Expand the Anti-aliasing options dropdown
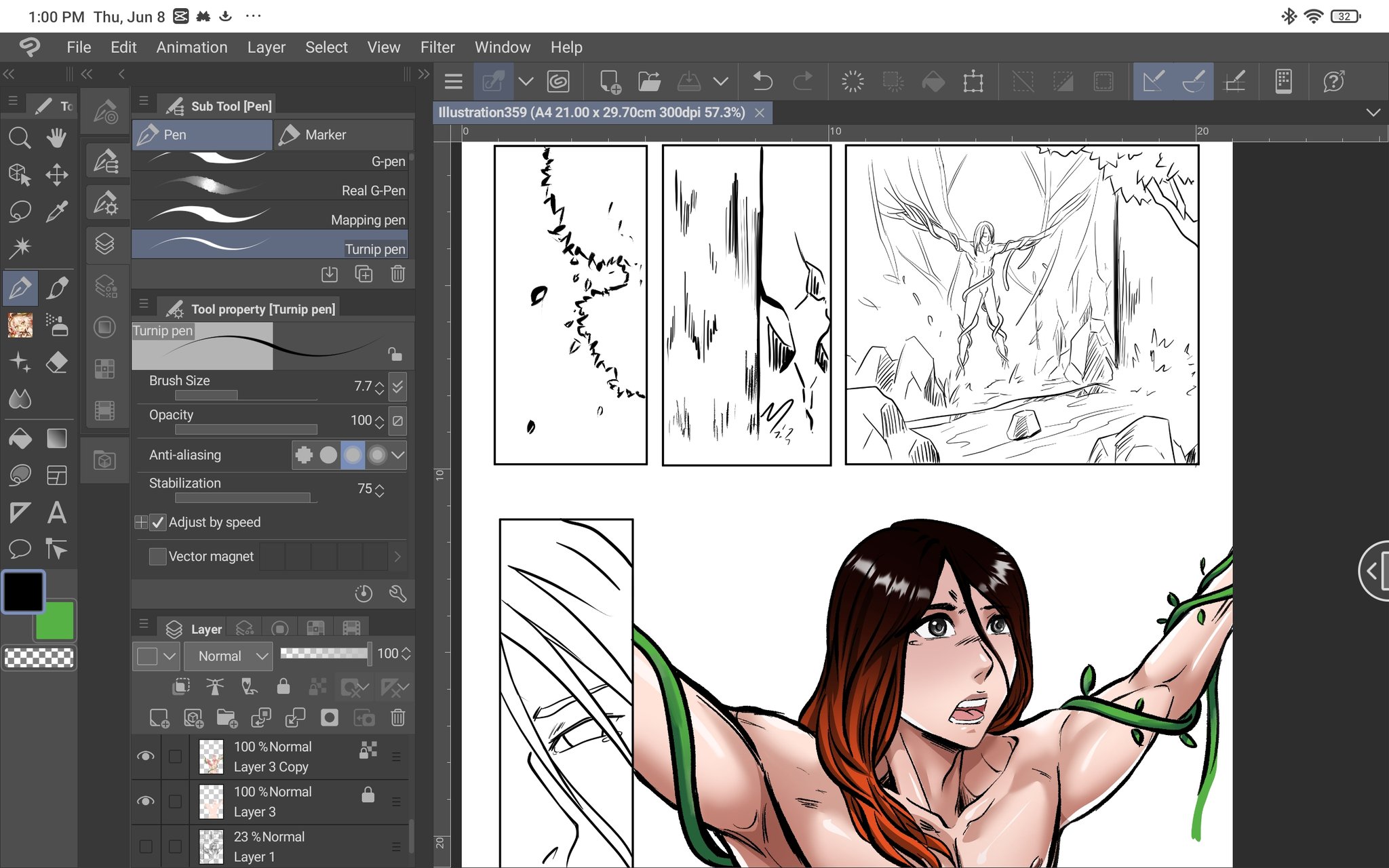Viewport: 1389px width, 868px height. pos(398,455)
